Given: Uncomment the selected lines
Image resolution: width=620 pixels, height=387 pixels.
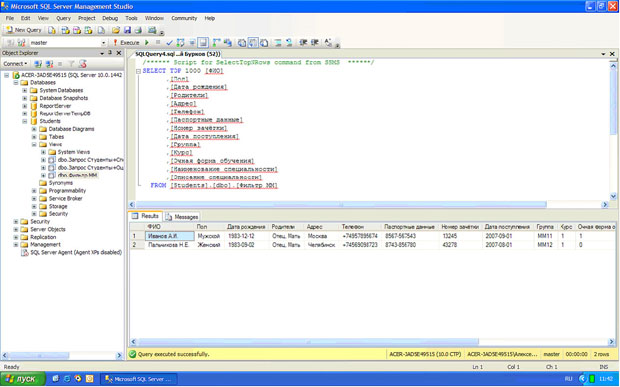Looking at the screenshot, I should 289,43.
